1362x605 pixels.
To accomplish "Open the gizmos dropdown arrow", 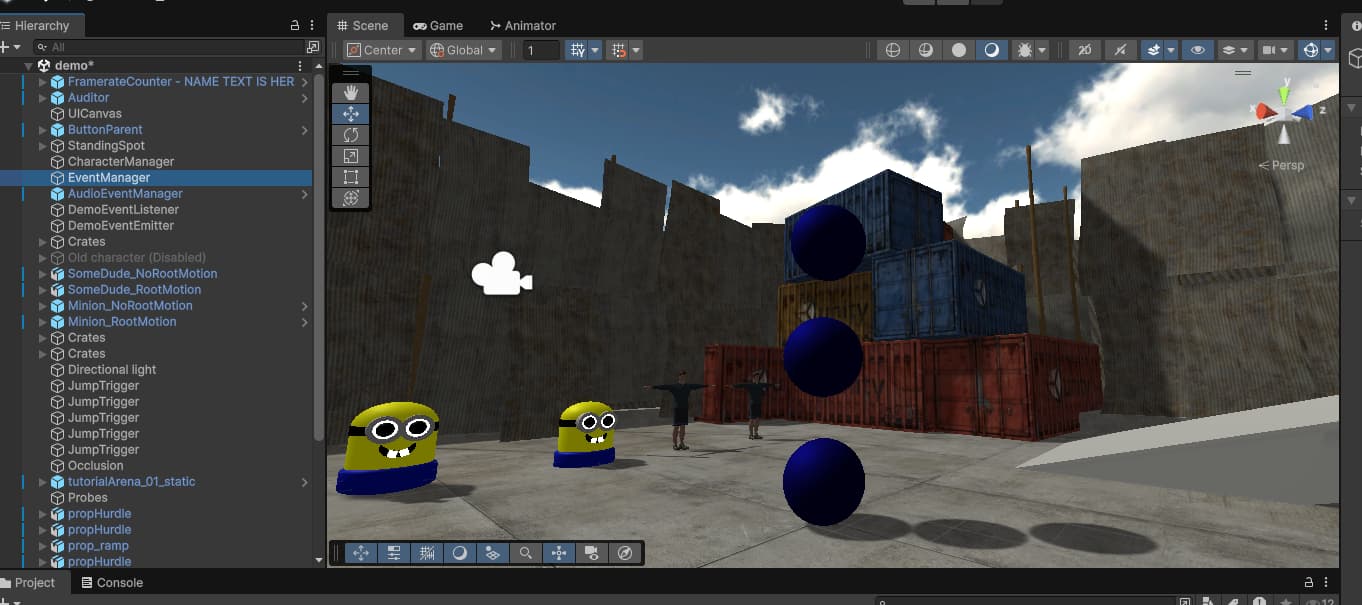I will pos(1329,50).
